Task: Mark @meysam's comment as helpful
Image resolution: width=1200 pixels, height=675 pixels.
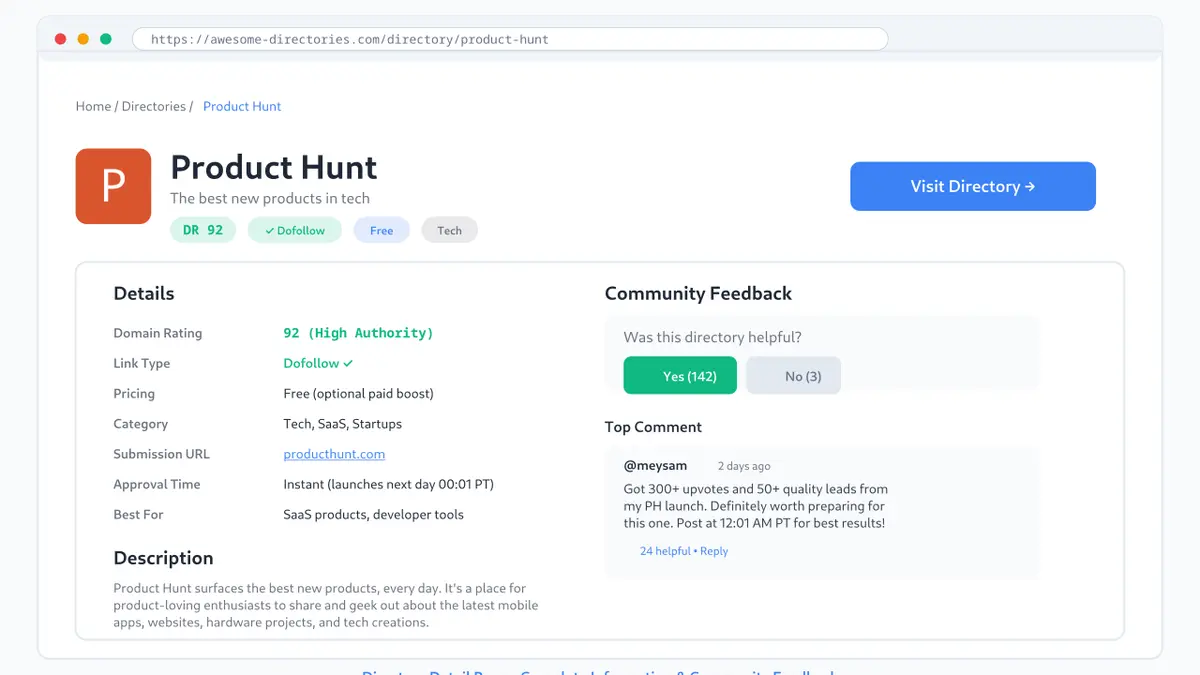Action: click(x=663, y=551)
